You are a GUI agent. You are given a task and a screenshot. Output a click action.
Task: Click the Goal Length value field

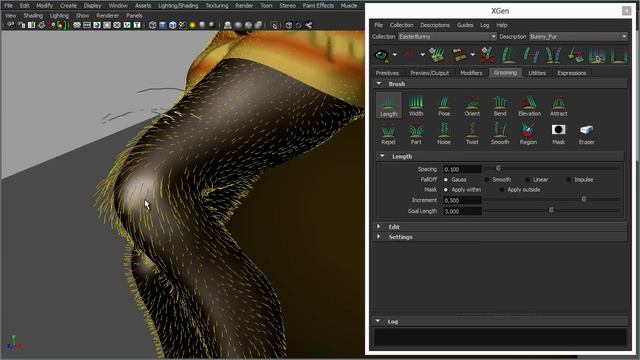tap(462, 211)
